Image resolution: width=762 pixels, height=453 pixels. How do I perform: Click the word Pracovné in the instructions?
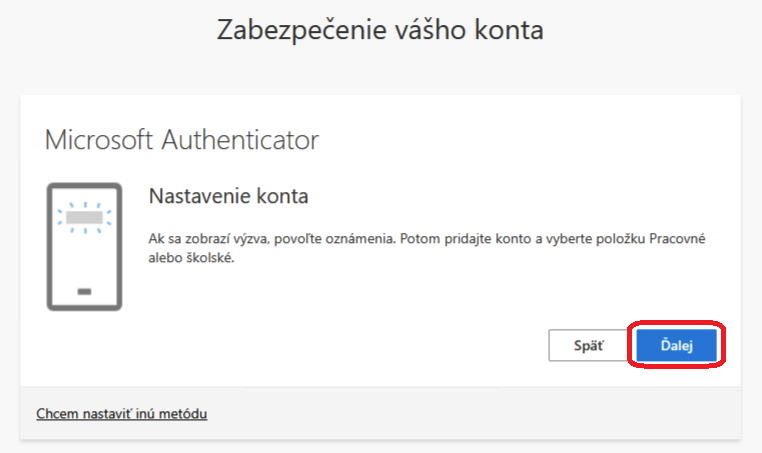coord(677,239)
